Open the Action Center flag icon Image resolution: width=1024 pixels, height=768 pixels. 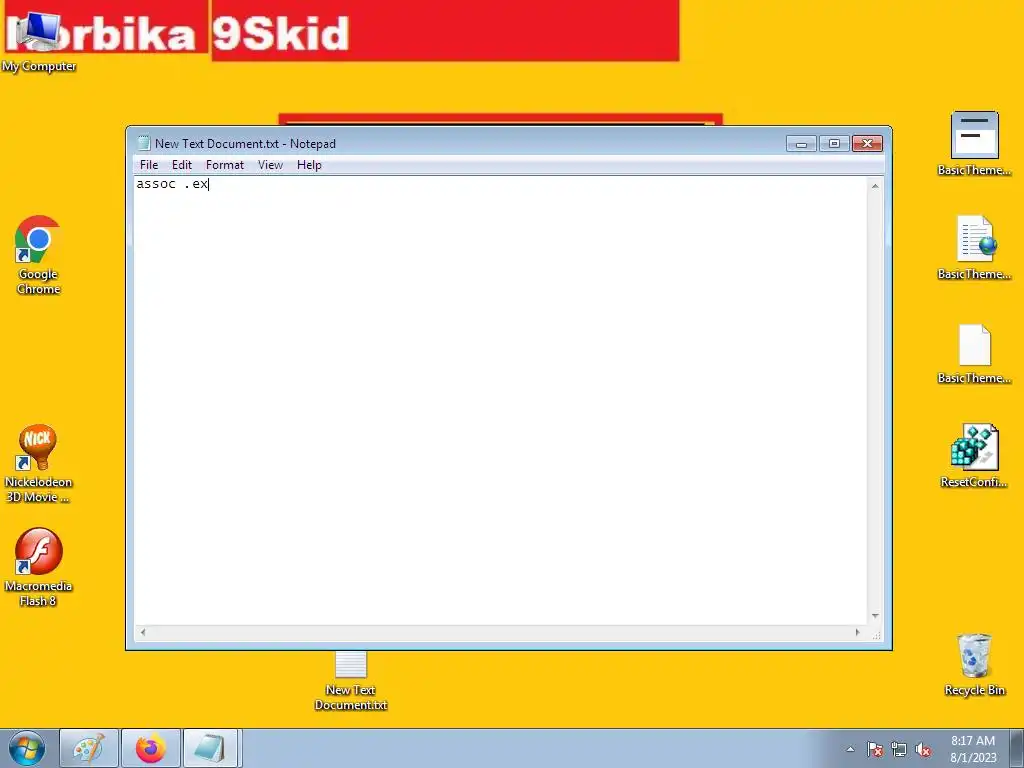874,749
